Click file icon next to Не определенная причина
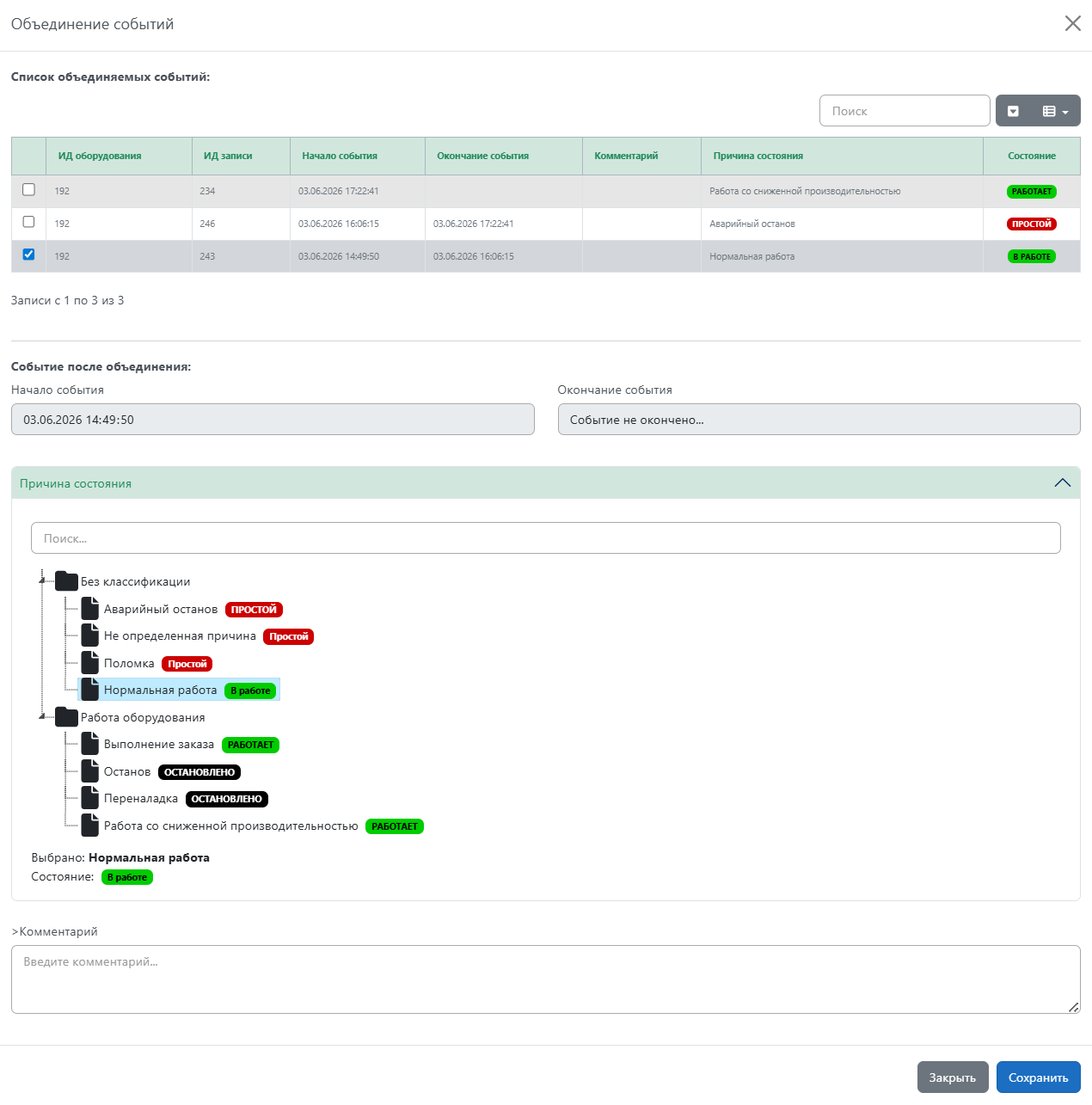 pyautogui.click(x=90, y=635)
